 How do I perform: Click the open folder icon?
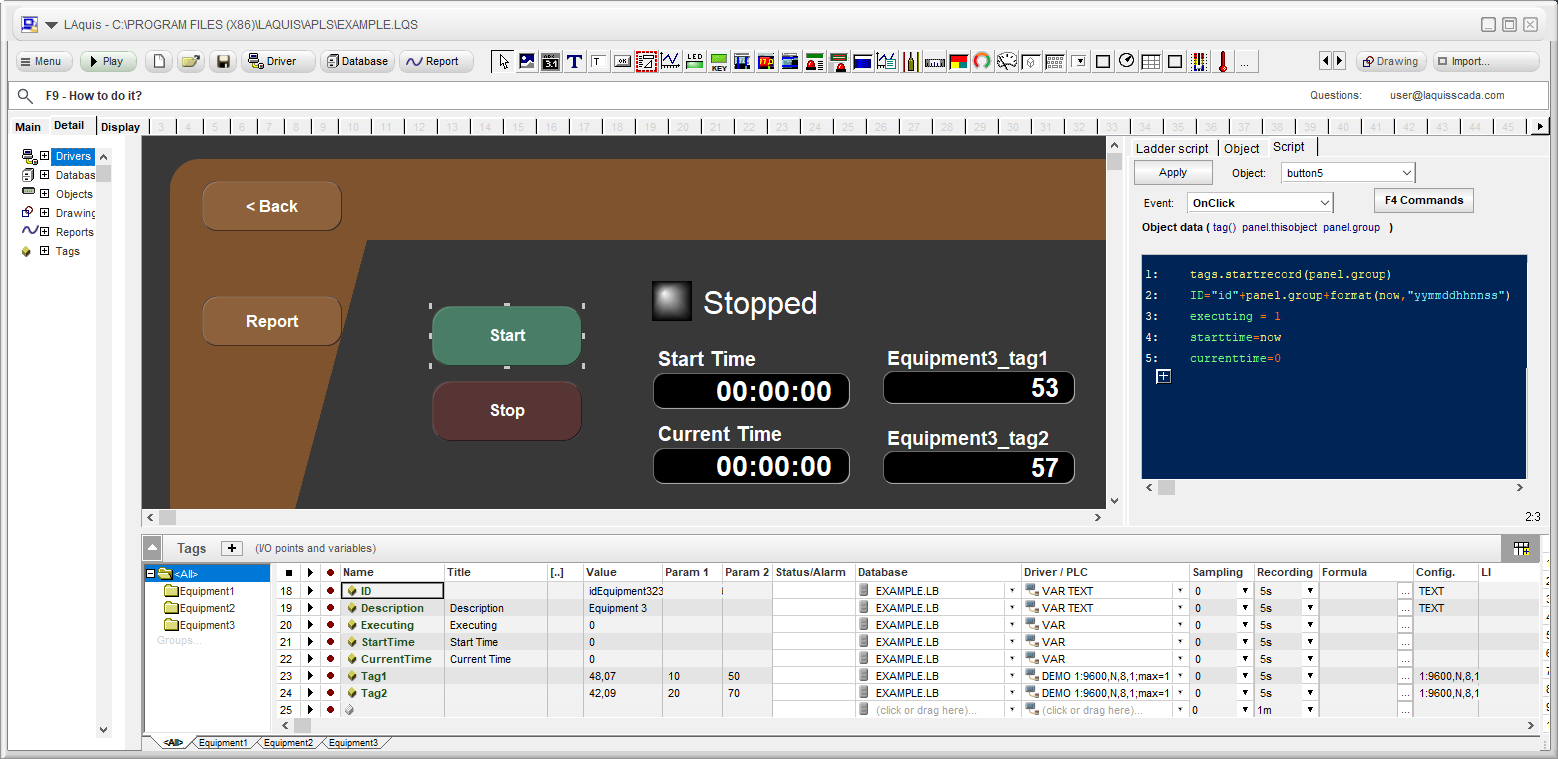coord(191,61)
